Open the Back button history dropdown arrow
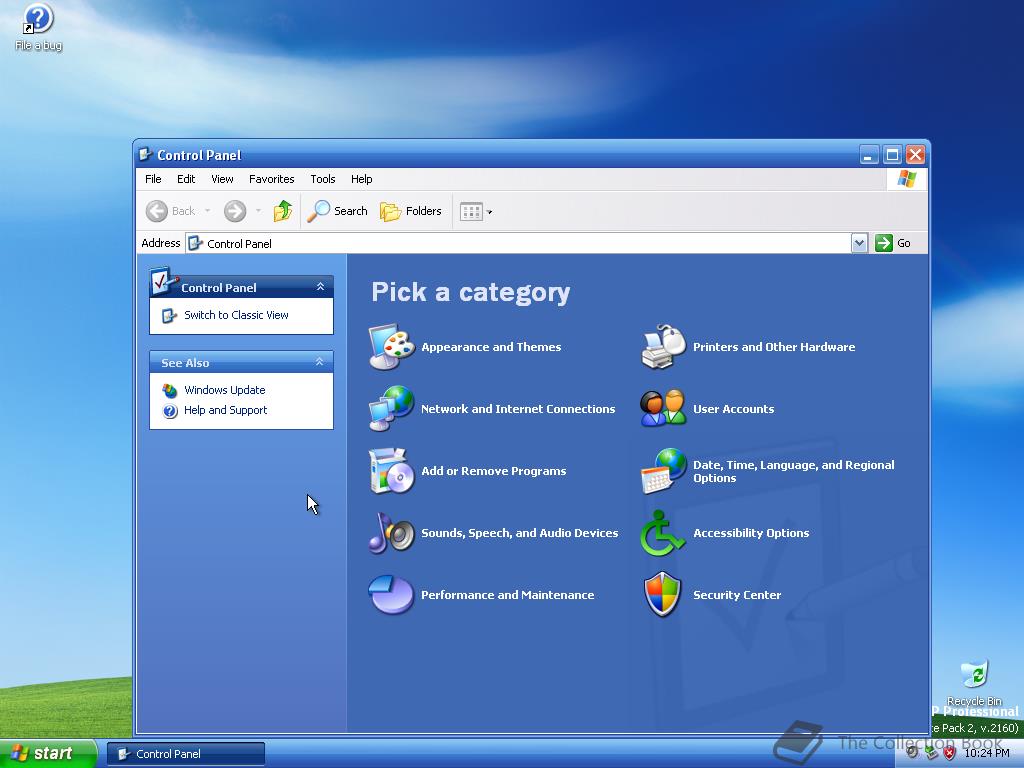Image resolution: width=1024 pixels, height=768 pixels. pyautogui.click(x=208, y=211)
